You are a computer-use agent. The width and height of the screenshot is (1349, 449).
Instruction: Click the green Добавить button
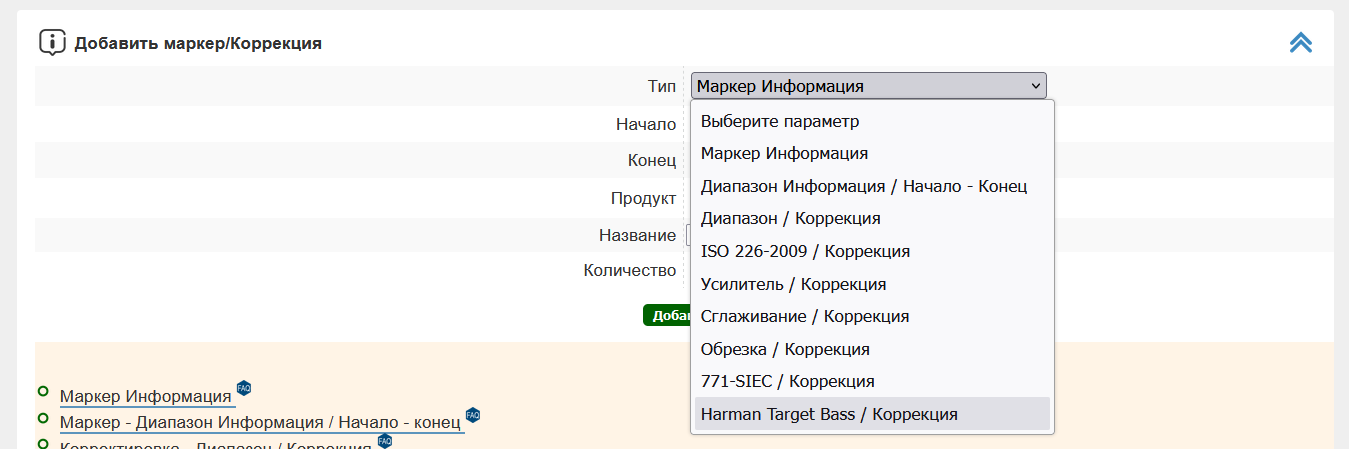point(667,315)
